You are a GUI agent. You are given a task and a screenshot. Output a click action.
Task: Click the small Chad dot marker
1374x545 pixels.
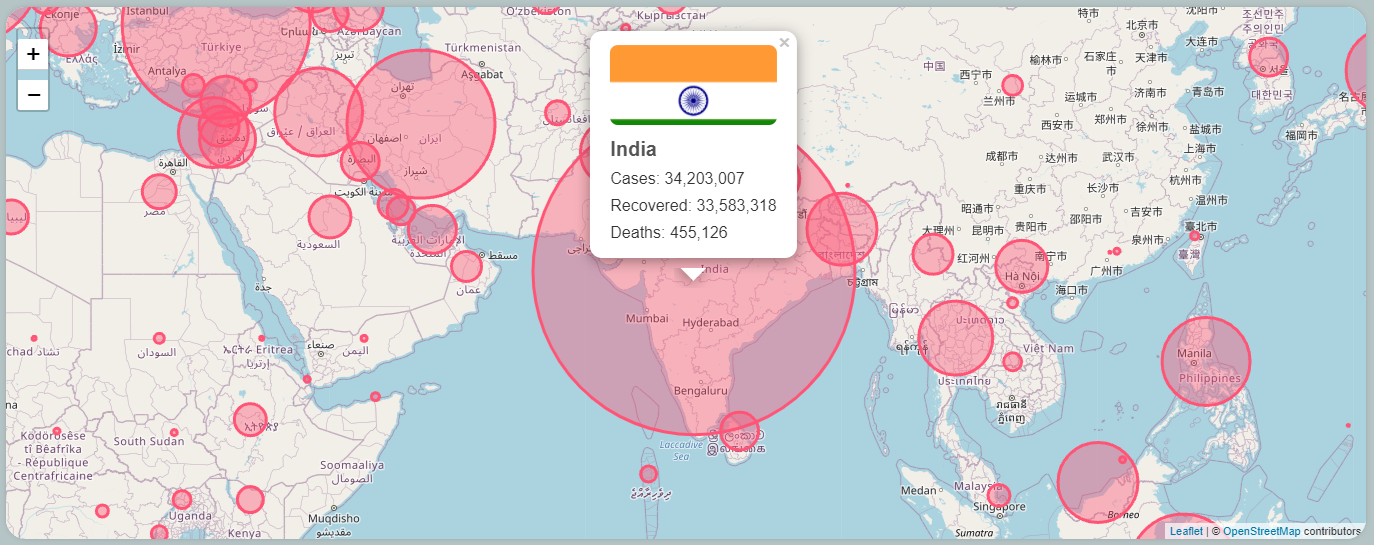pyautogui.click(x=34, y=338)
